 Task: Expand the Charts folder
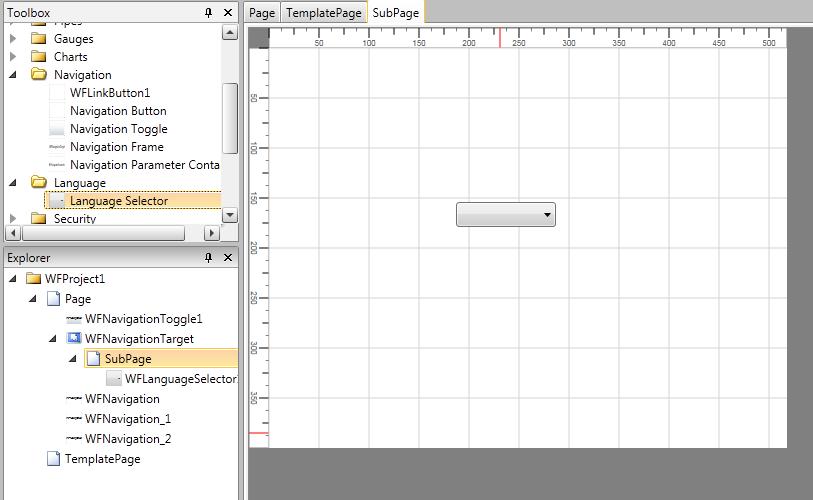(13, 57)
